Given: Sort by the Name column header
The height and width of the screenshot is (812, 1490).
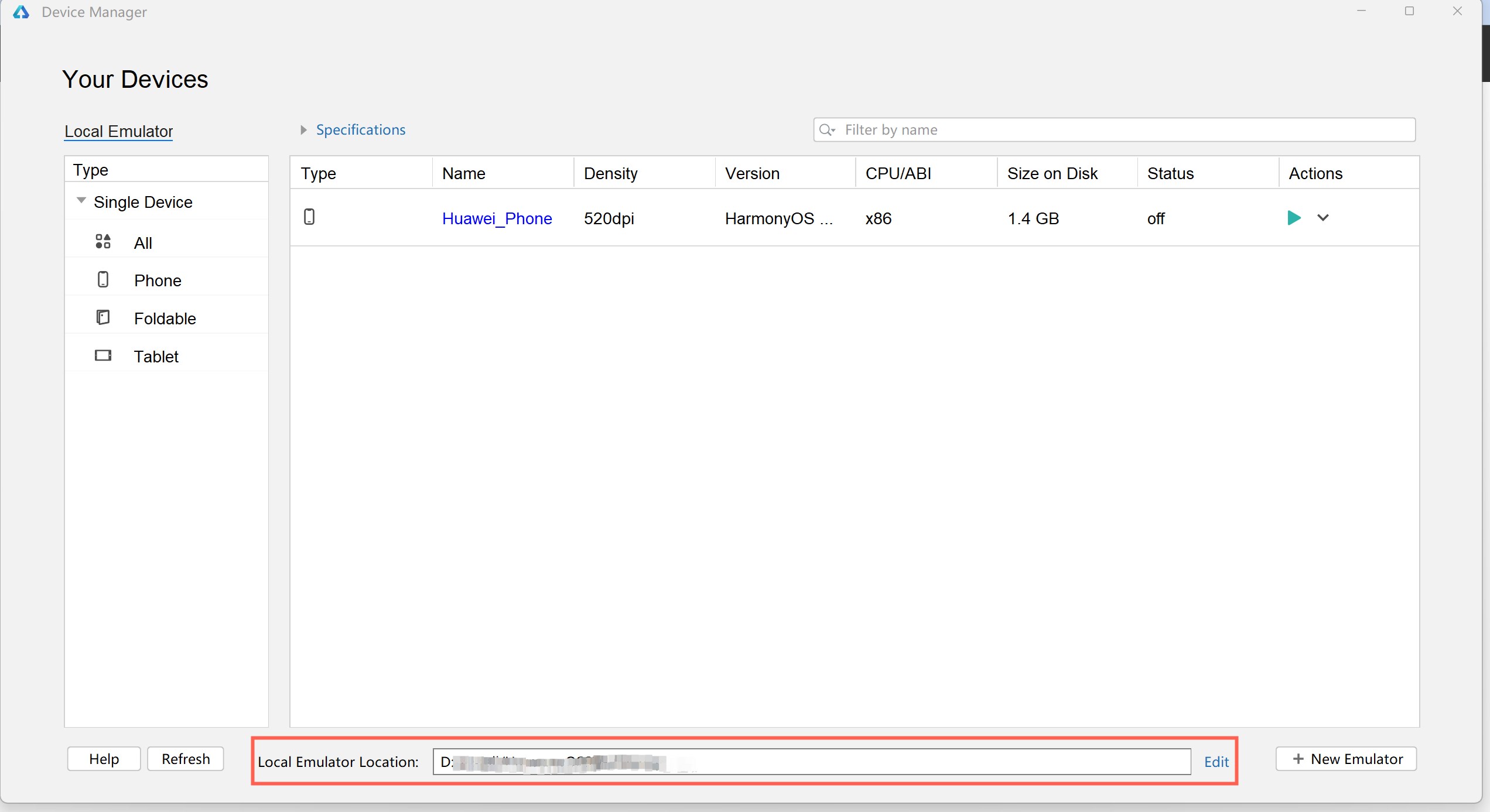Looking at the screenshot, I should (503, 173).
